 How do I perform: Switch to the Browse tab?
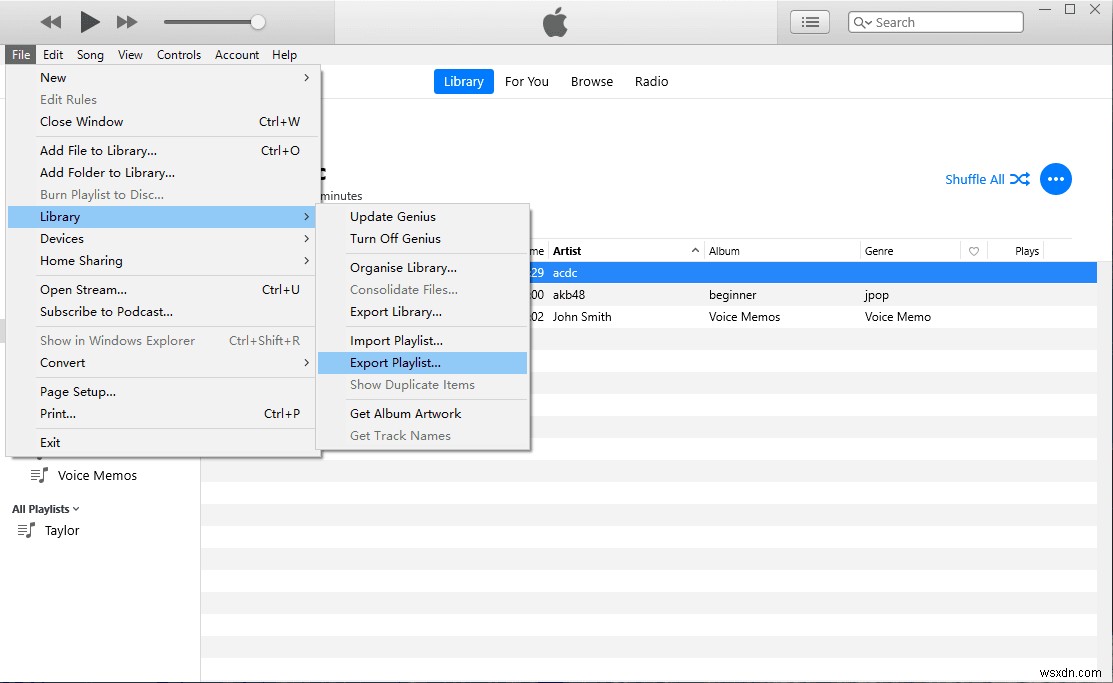coord(591,81)
